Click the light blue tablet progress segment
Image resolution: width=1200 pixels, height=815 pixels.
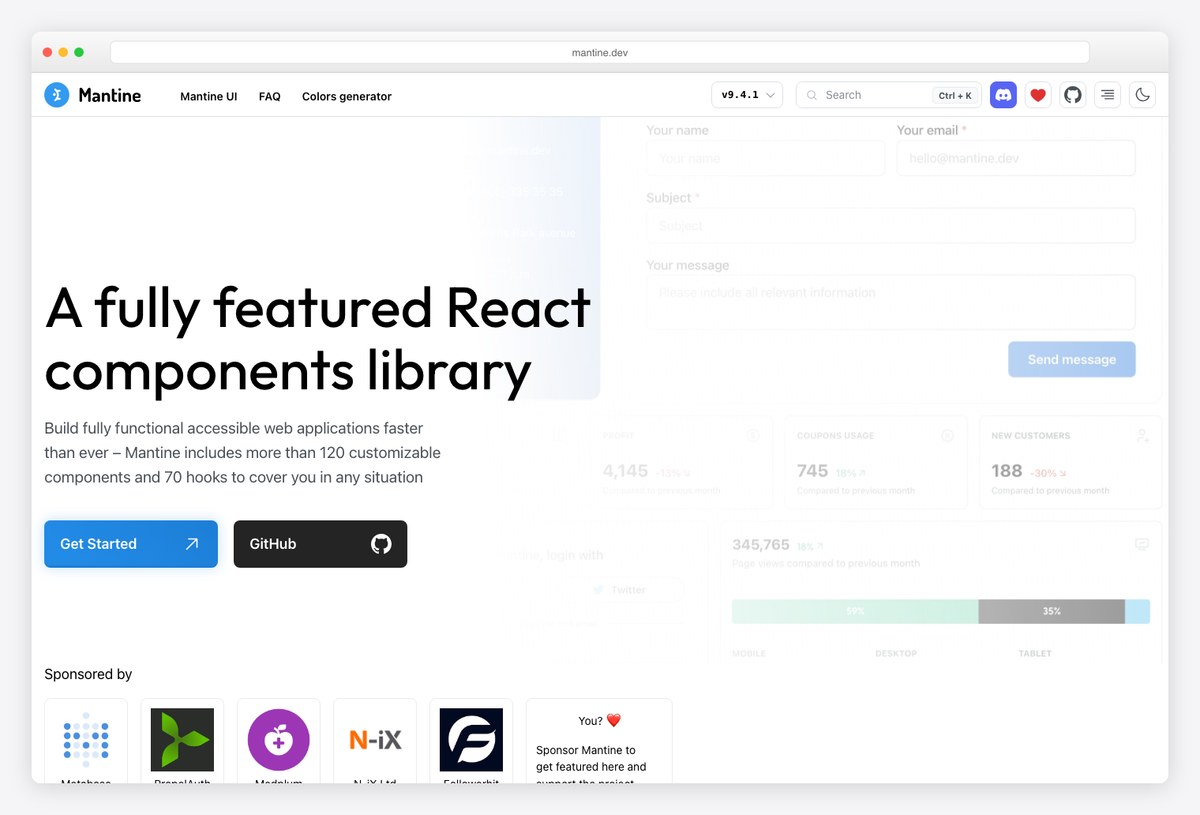[x=1137, y=611]
